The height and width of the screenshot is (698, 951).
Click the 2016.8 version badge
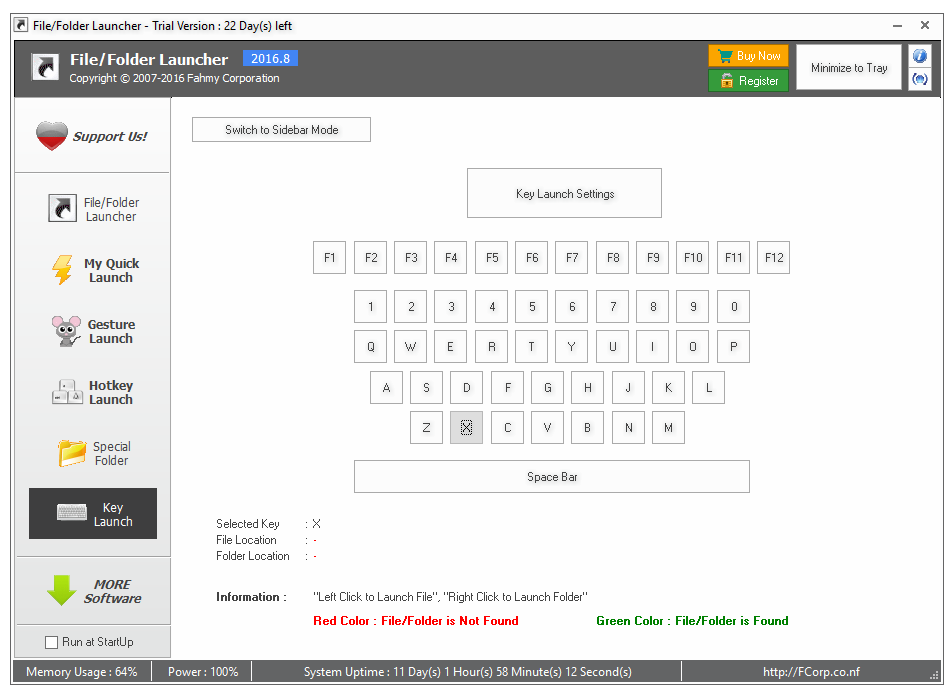click(x=271, y=58)
